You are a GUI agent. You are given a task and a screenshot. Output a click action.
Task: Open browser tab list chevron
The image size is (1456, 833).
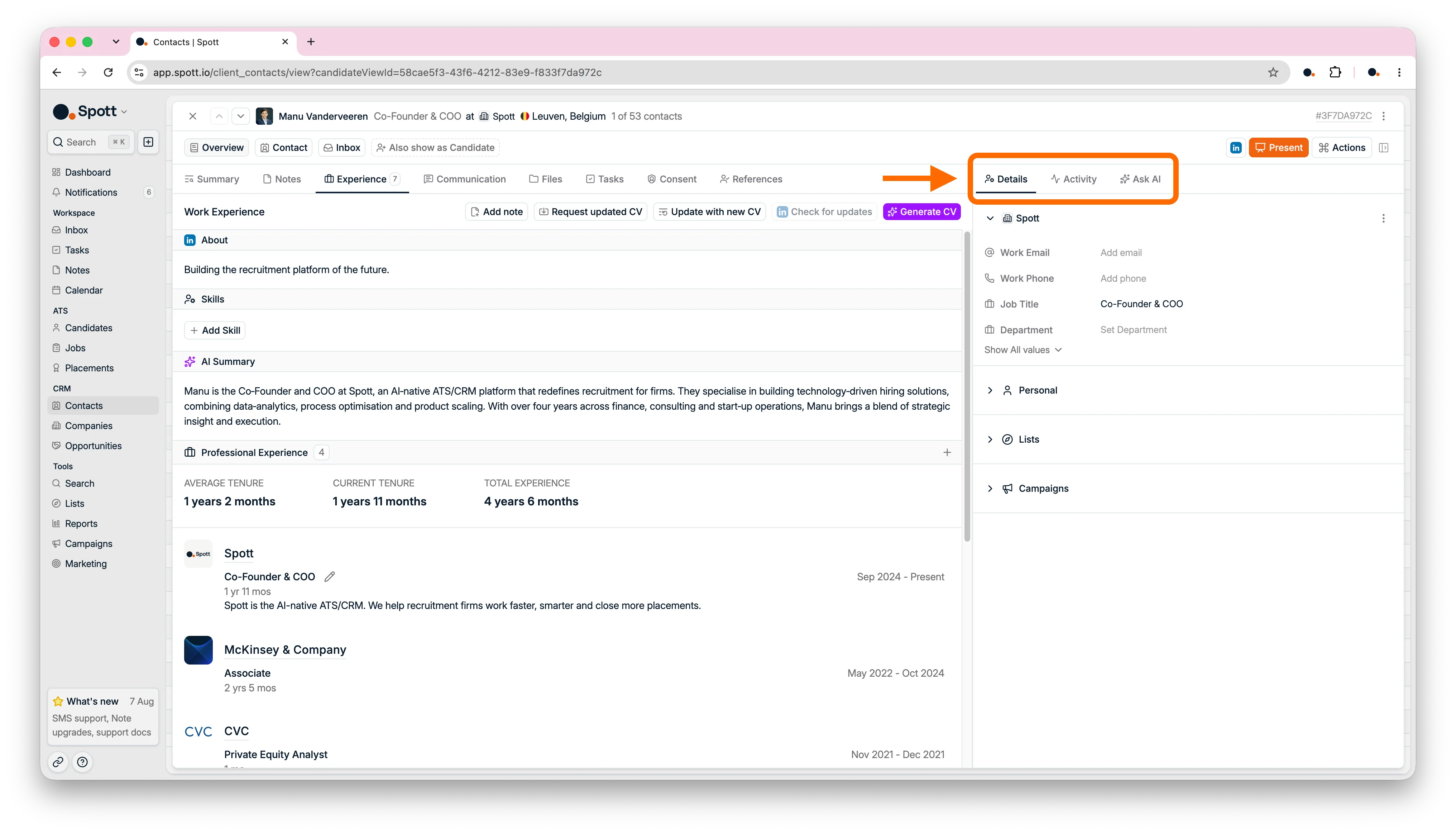tap(116, 42)
